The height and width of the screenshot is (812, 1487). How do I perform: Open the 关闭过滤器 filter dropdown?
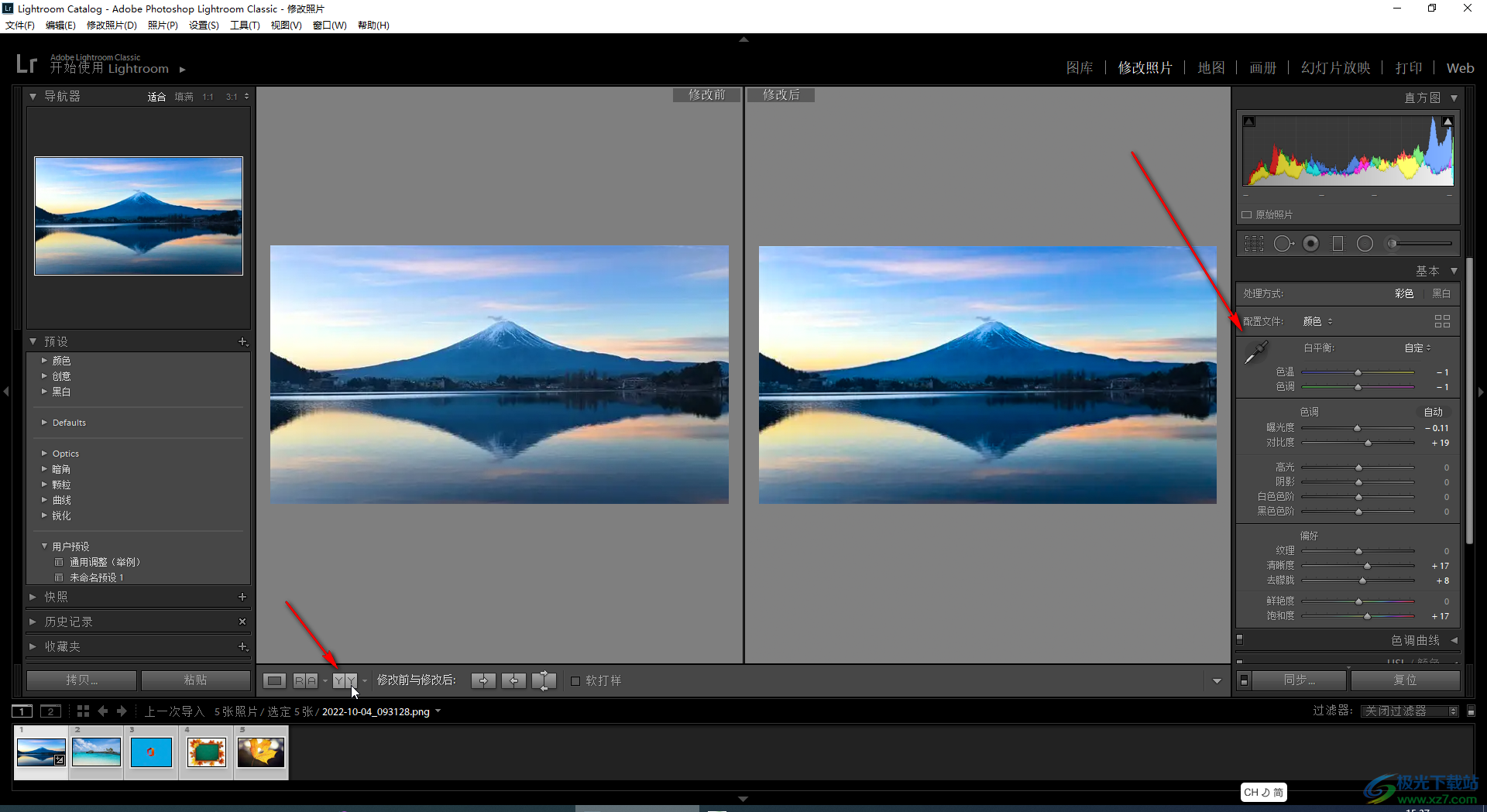(1410, 711)
